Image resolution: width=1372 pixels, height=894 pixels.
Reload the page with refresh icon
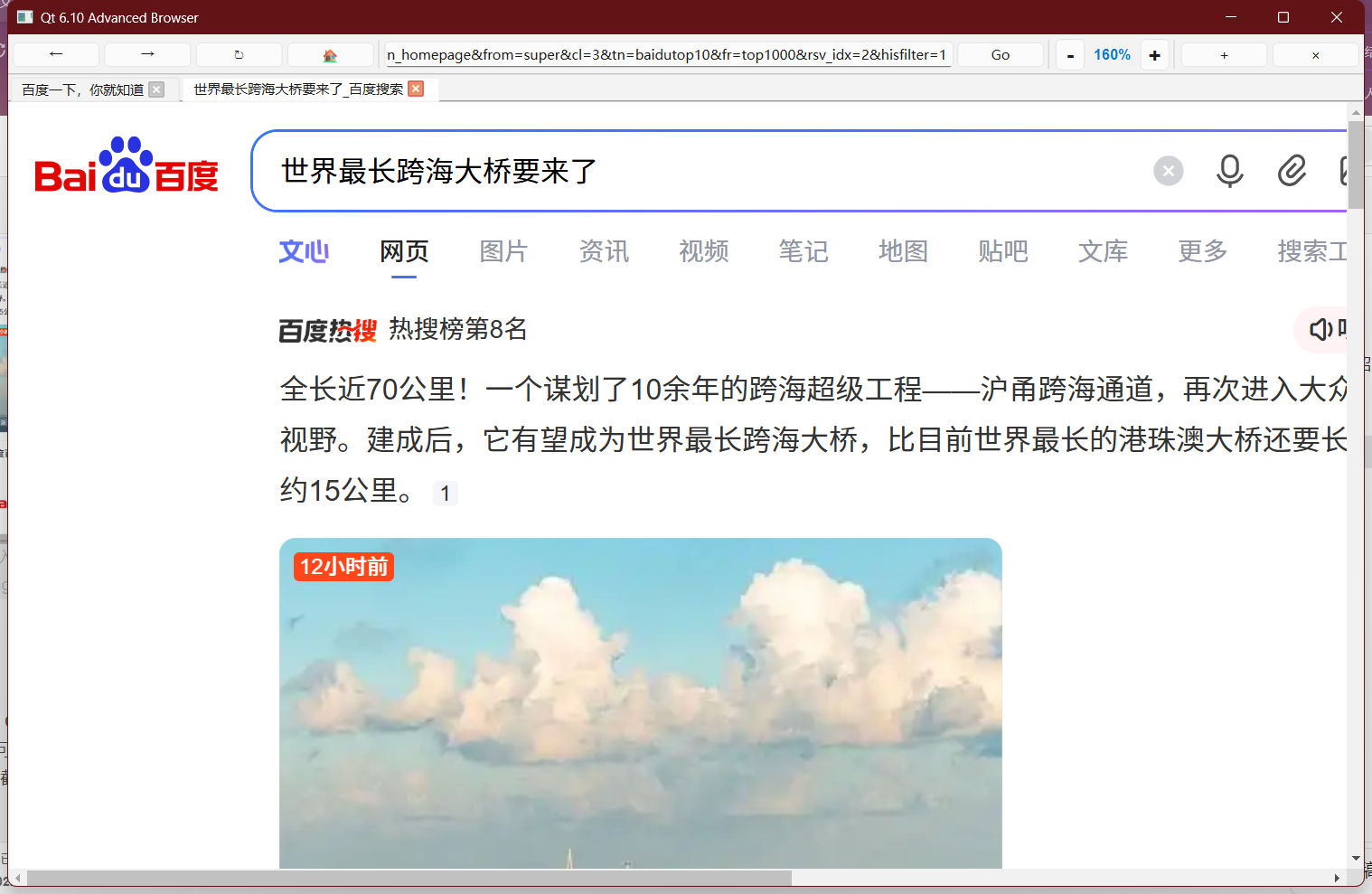[x=239, y=55]
